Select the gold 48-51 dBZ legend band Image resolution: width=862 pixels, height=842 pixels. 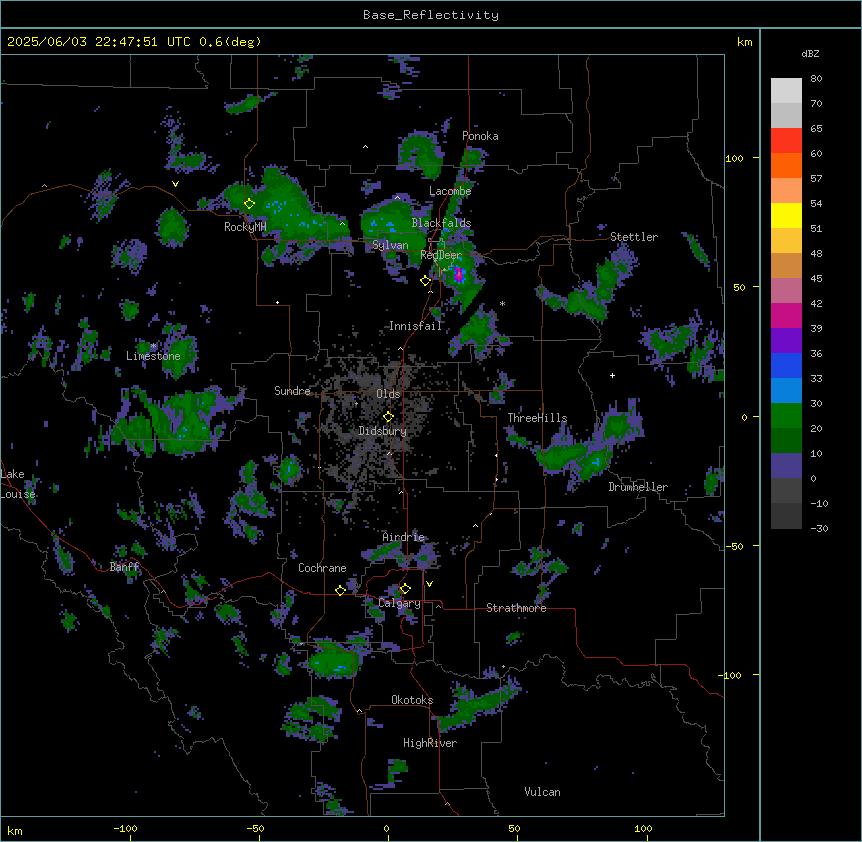coord(786,241)
